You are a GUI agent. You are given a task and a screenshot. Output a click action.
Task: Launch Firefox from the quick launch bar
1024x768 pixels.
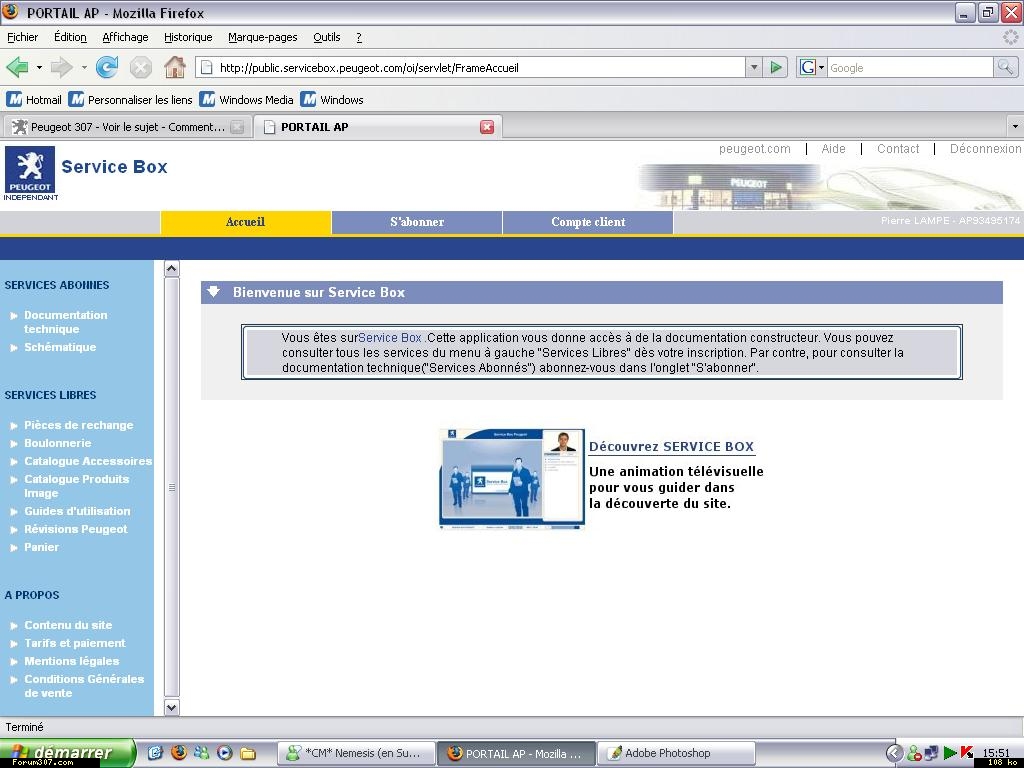point(178,753)
